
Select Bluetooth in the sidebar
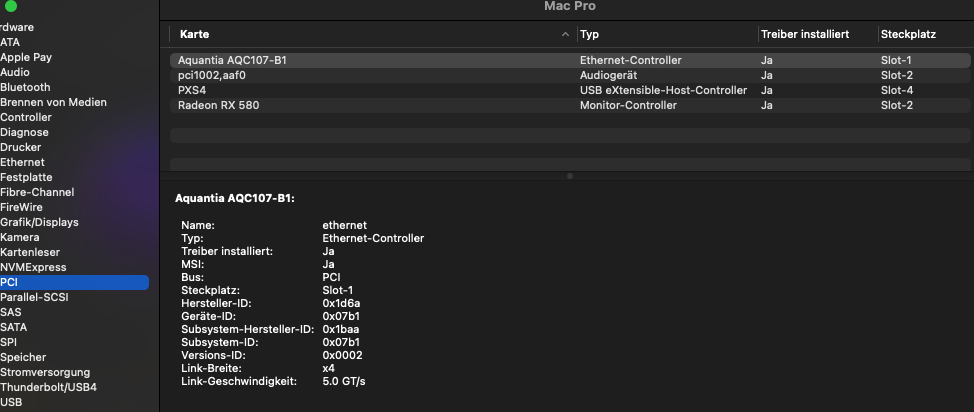pos(25,87)
